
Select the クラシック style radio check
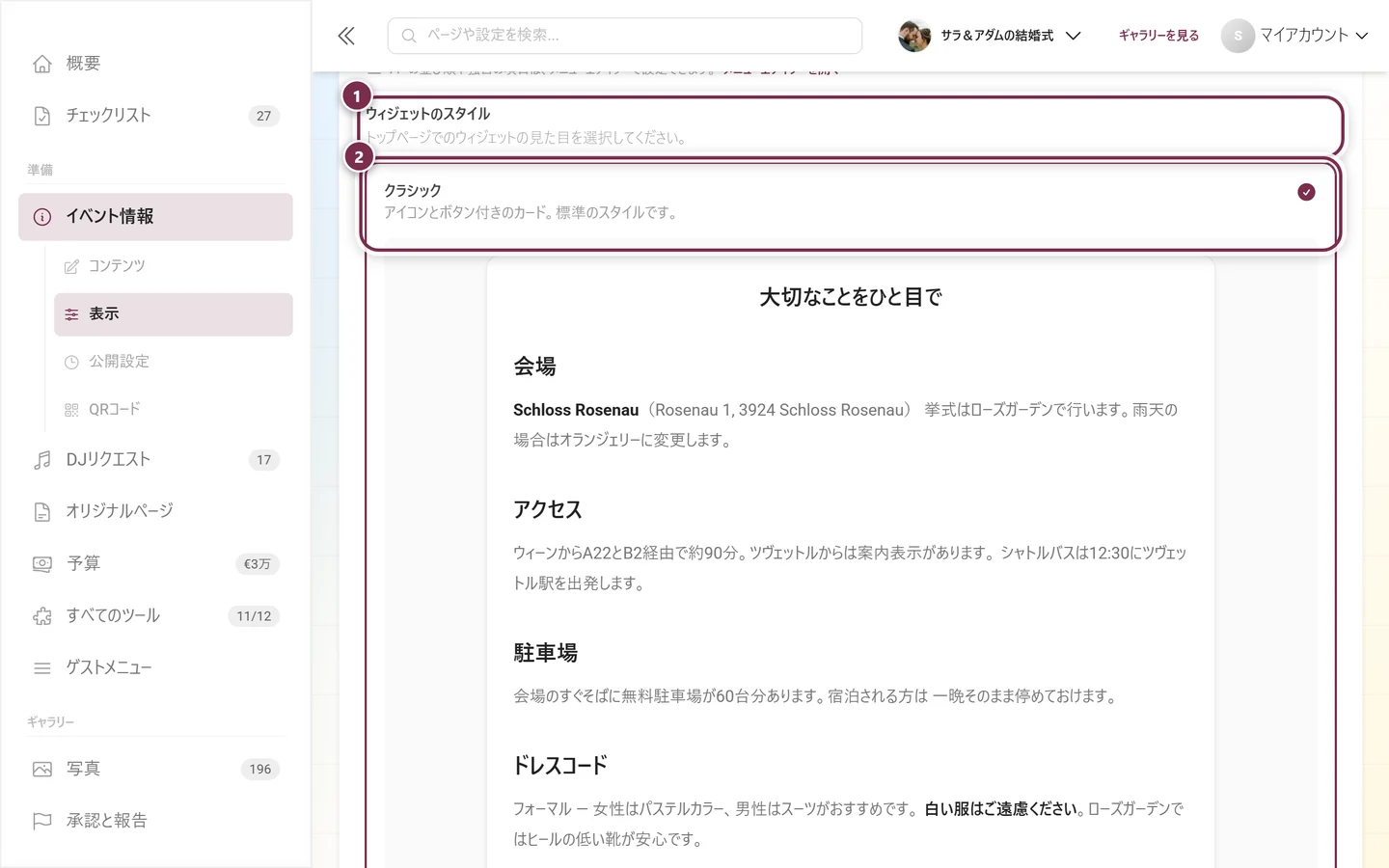tap(1306, 192)
